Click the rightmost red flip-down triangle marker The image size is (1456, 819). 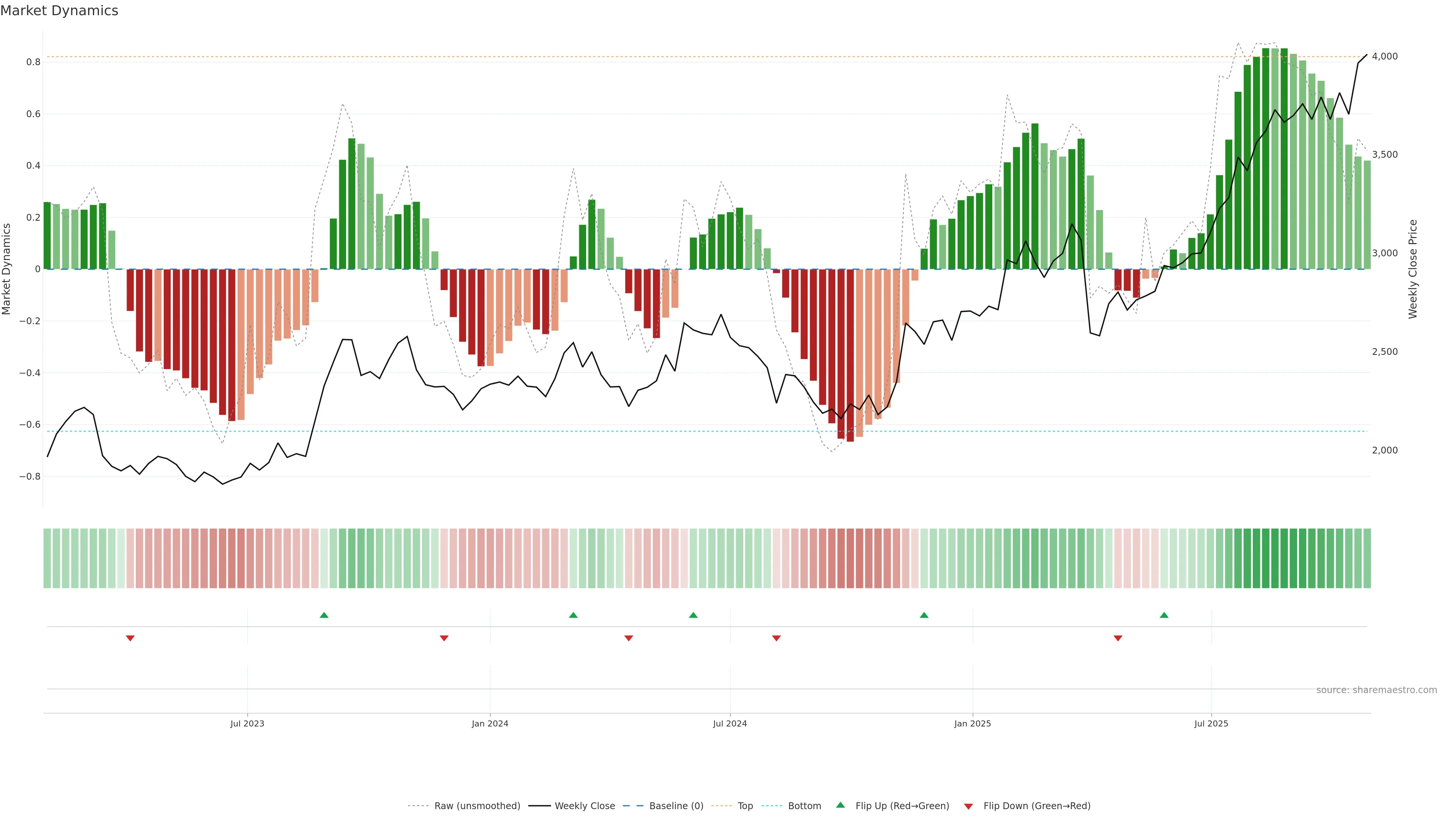[1117, 638]
